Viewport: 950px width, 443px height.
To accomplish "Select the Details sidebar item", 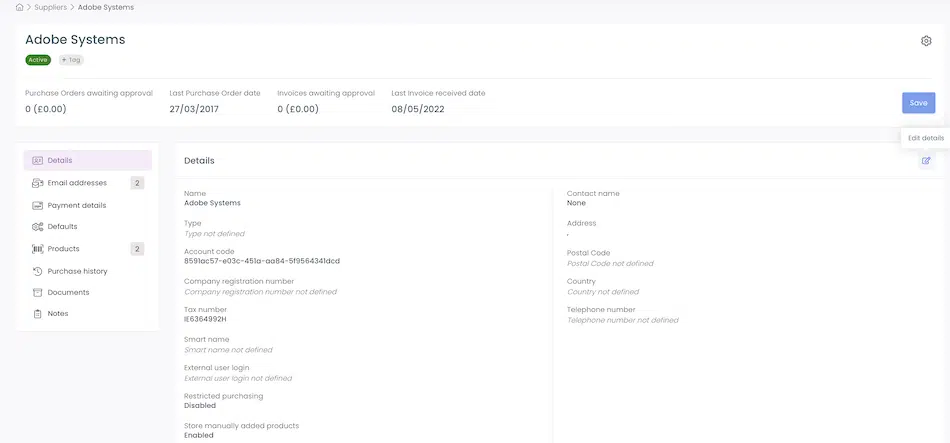I will [x=88, y=161].
